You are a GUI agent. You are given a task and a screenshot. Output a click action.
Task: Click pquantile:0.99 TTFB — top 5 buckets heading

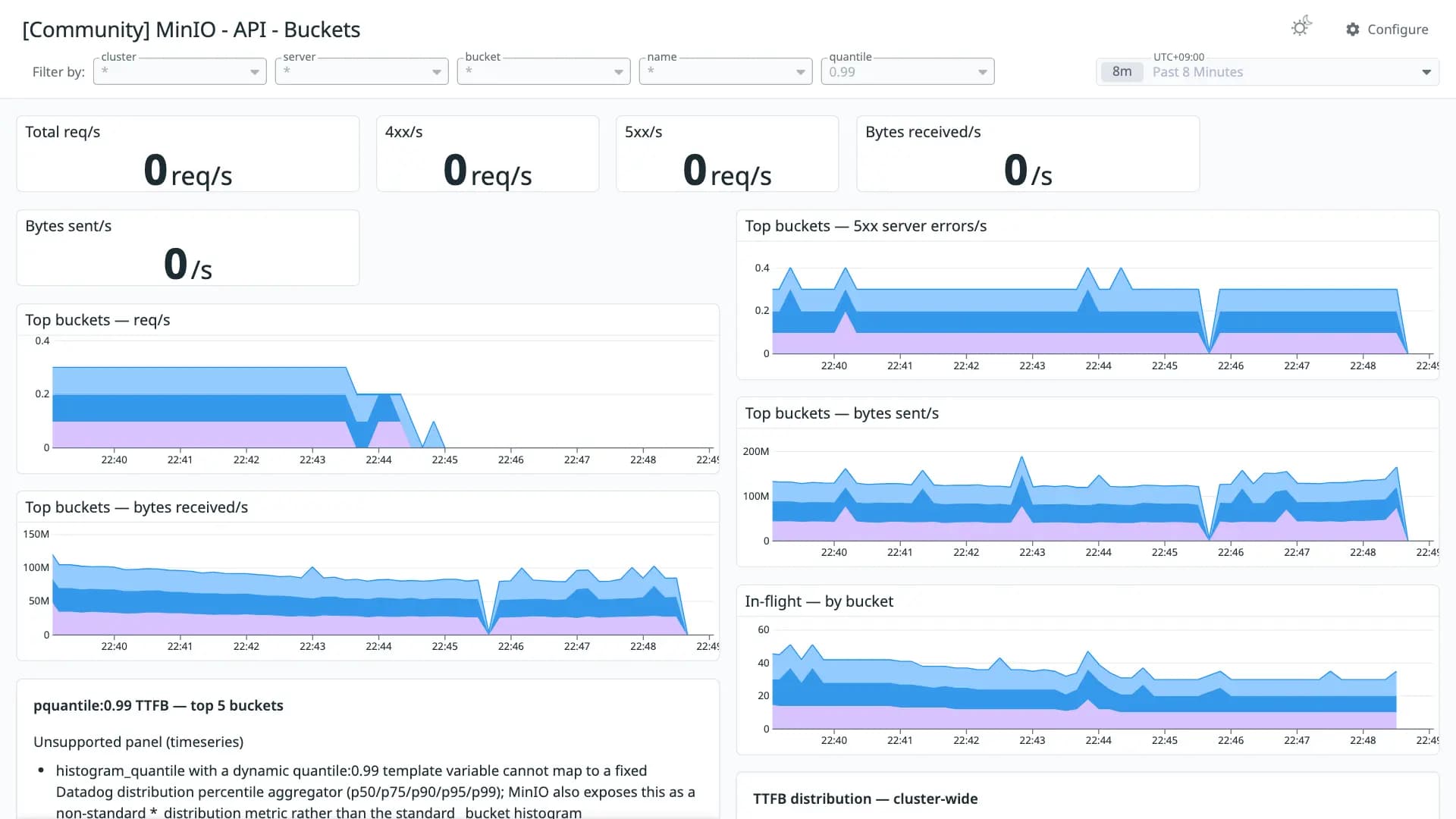158,705
